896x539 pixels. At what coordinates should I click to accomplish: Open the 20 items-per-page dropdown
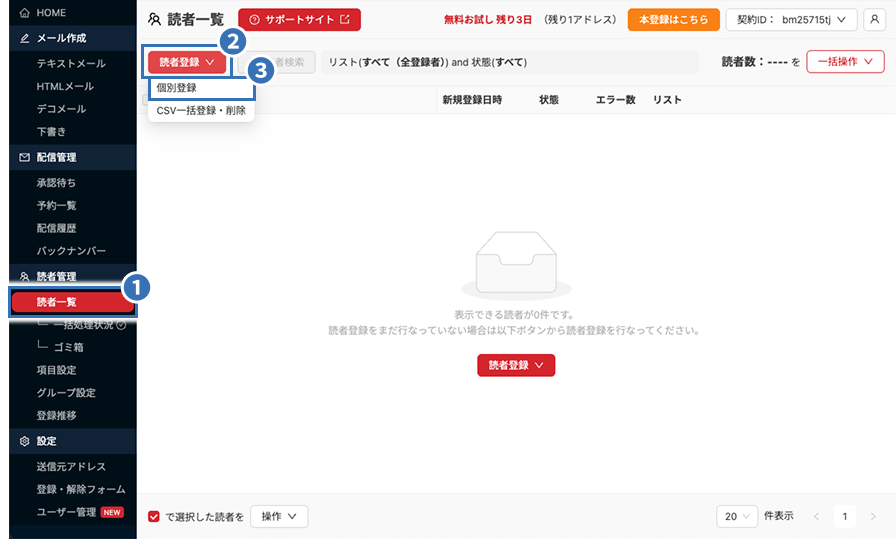tap(737, 516)
